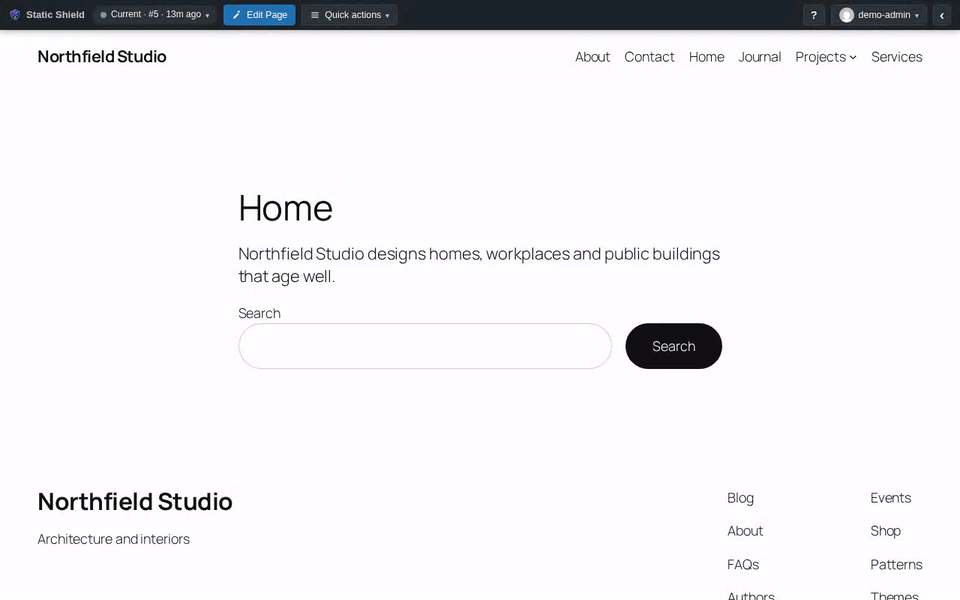
Task: Open Journal from the top navigation
Action: pyautogui.click(x=760, y=57)
